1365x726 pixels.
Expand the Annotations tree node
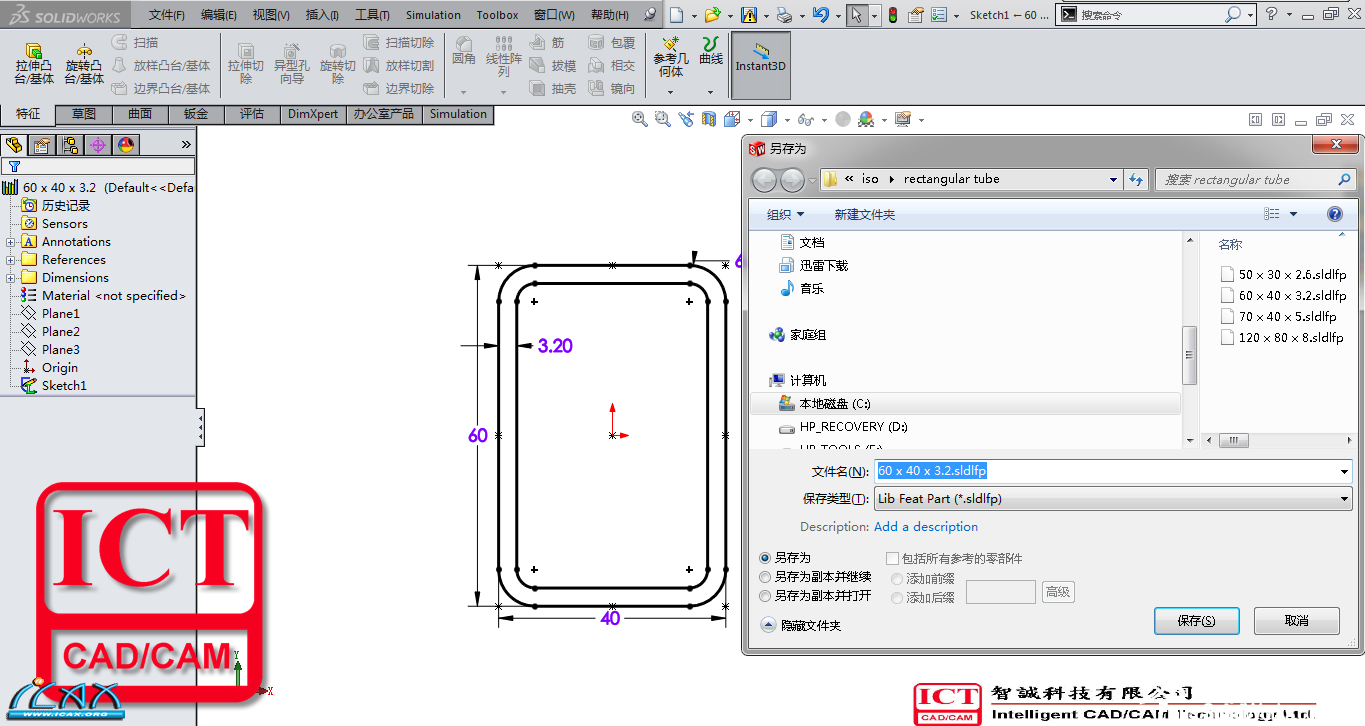coord(10,242)
